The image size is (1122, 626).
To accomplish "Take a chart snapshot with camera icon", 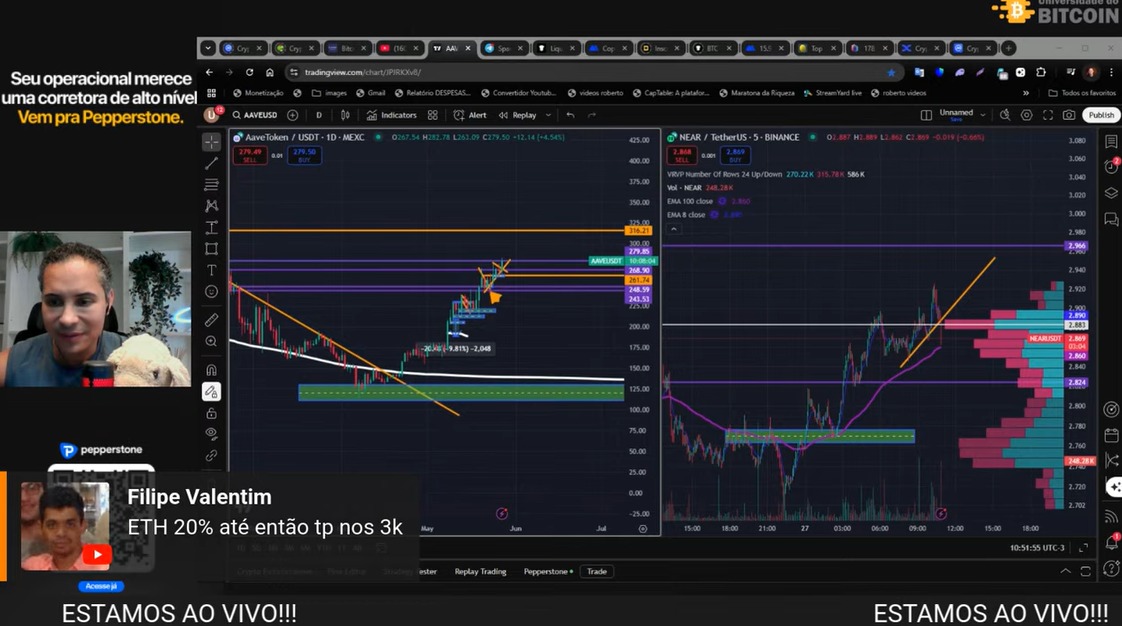I will (x=1069, y=115).
